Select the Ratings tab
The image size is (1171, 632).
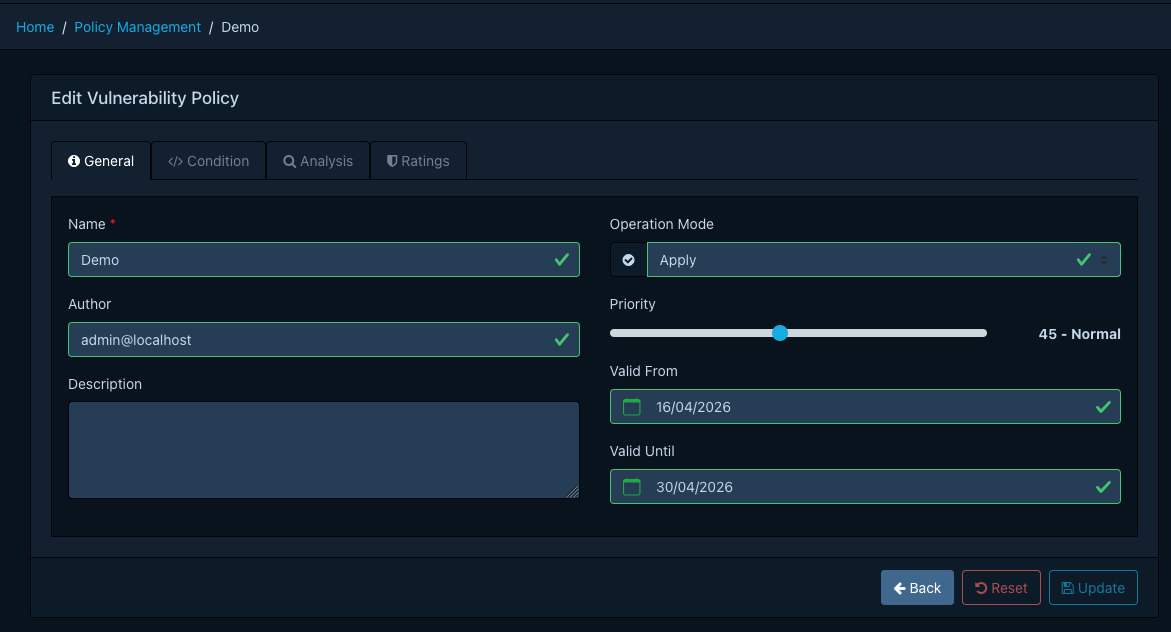417,161
